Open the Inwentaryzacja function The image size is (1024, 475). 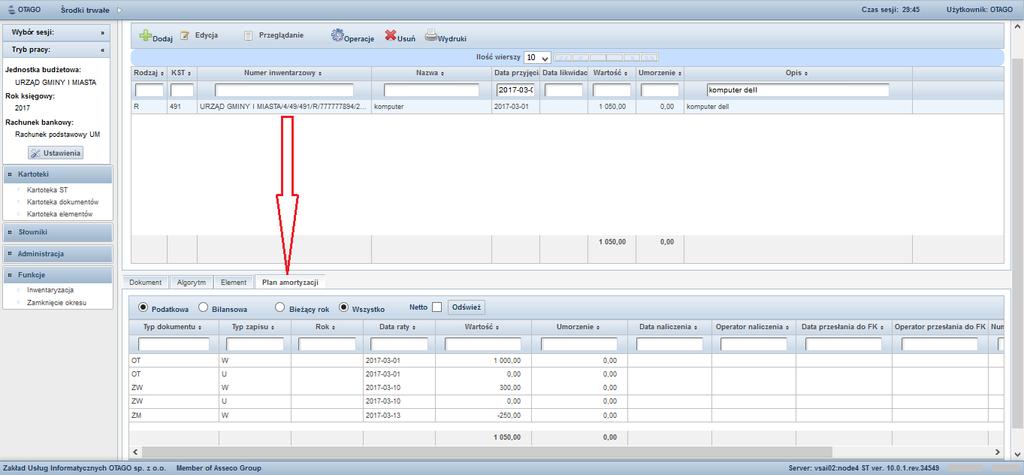[x=50, y=290]
